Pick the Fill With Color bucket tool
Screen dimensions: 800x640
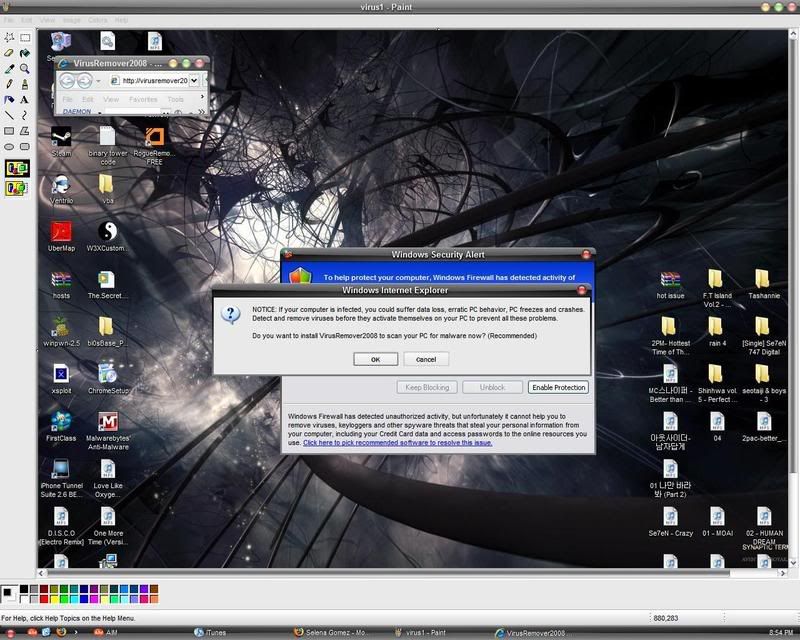coord(24,53)
